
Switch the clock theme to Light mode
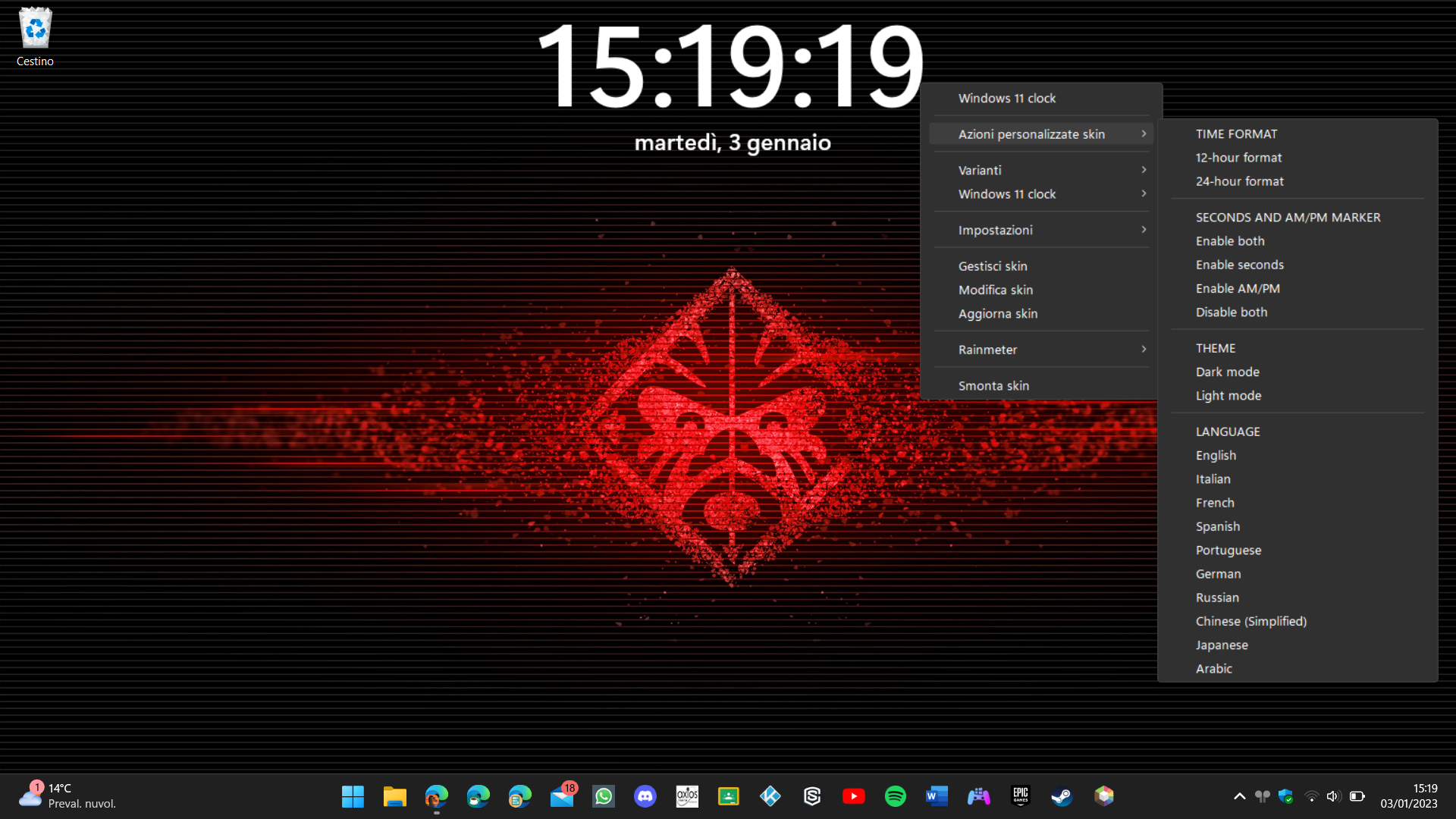click(x=1228, y=395)
